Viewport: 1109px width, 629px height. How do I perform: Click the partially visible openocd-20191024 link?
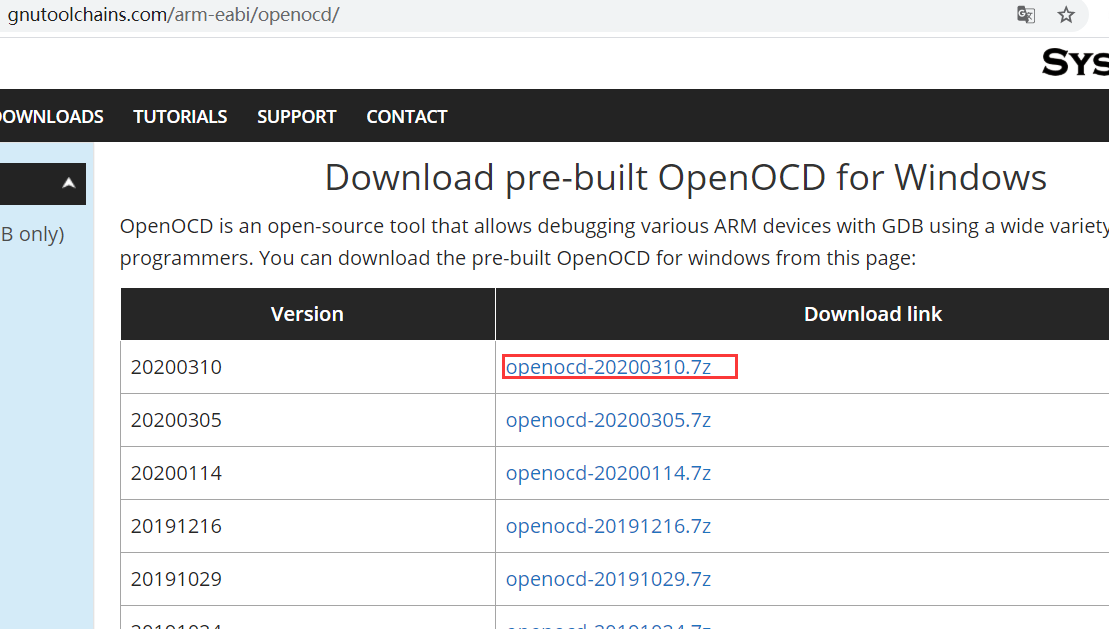608,622
